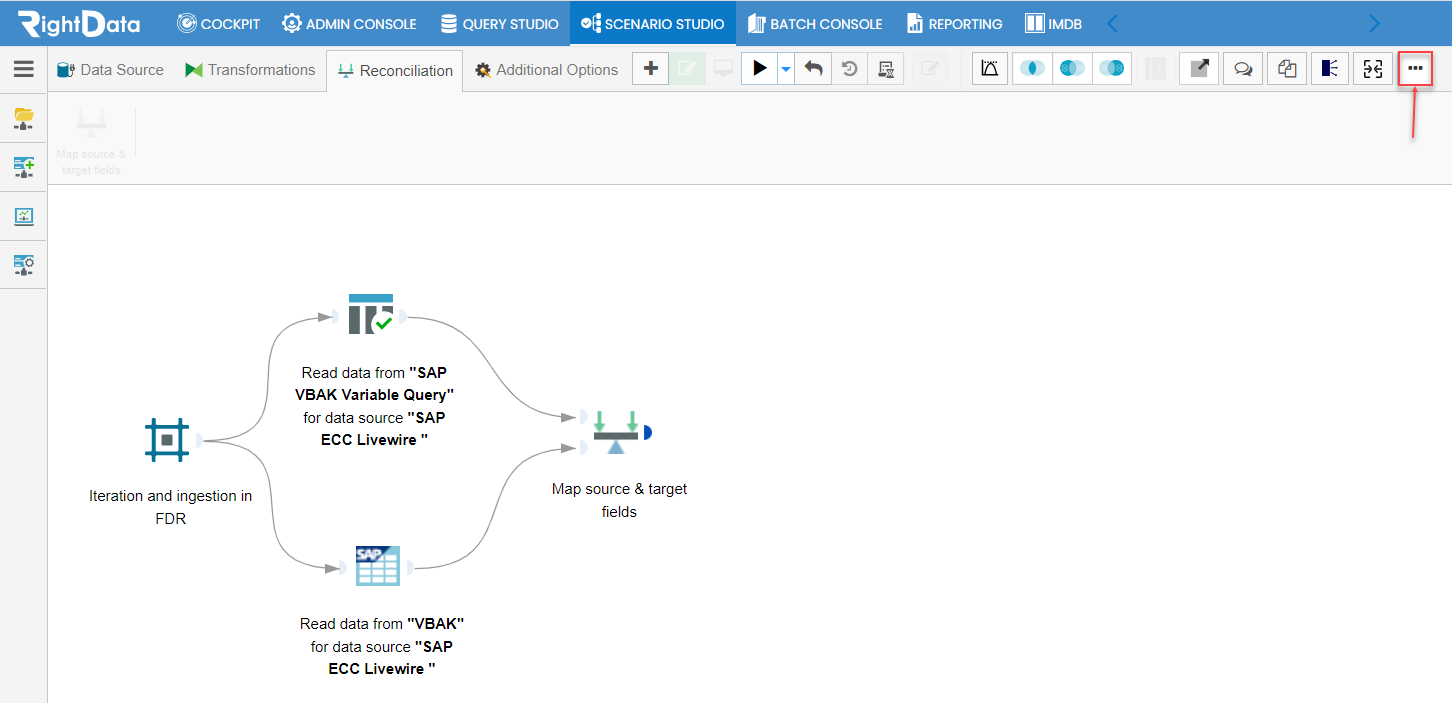This screenshot has height=703, width=1452.
Task: Click the RightData logo
Action: (79, 23)
